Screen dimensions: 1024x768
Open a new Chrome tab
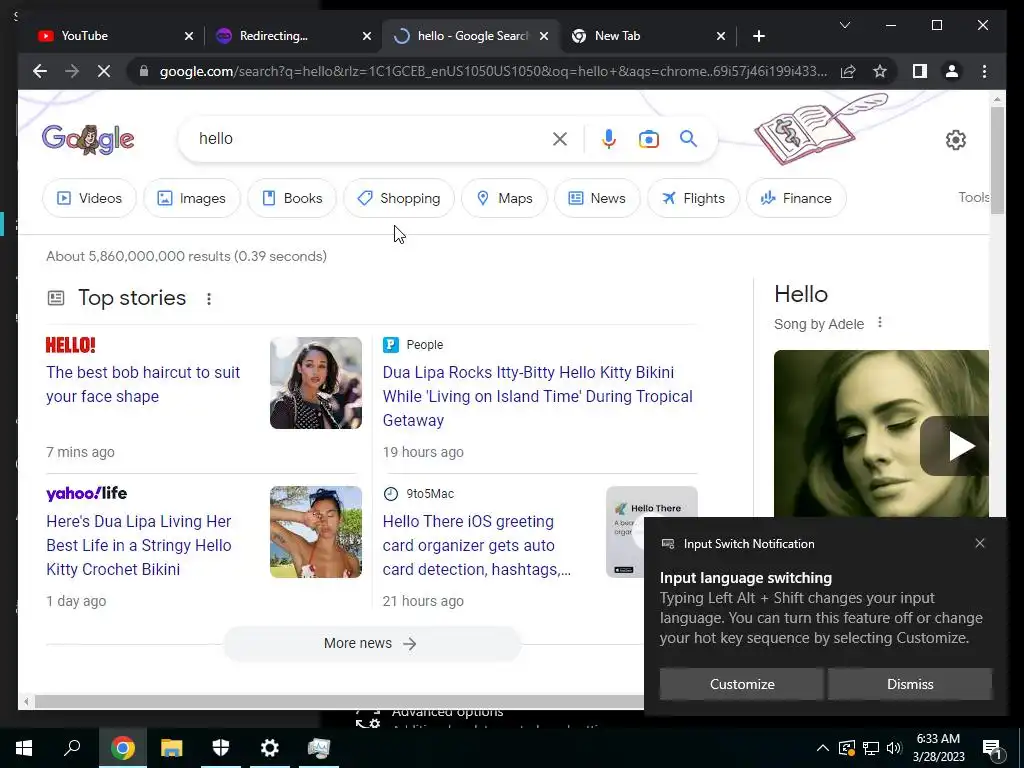click(x=758, y=36)
